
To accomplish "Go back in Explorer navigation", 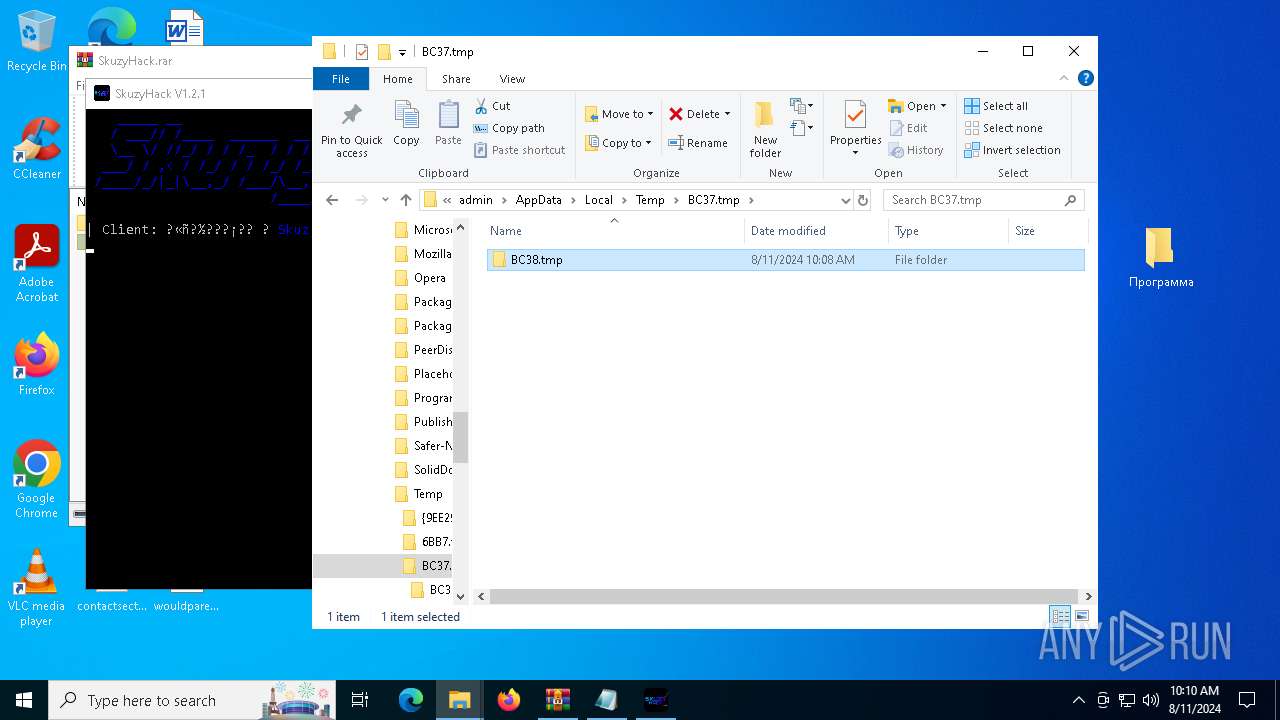I will coord(332,200).
